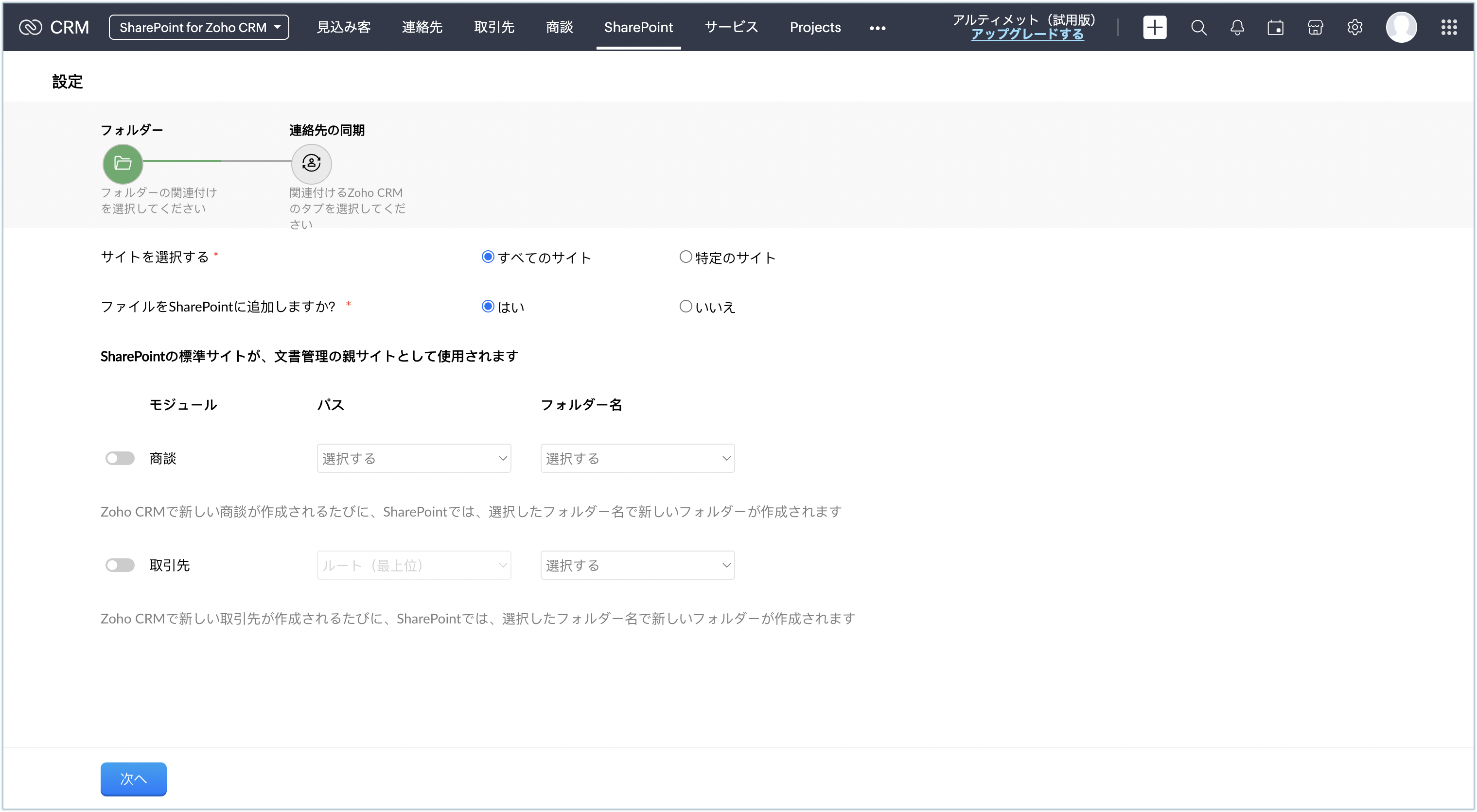Open the search magnifier icon

pyautogui.click(x=1198, y=27)
